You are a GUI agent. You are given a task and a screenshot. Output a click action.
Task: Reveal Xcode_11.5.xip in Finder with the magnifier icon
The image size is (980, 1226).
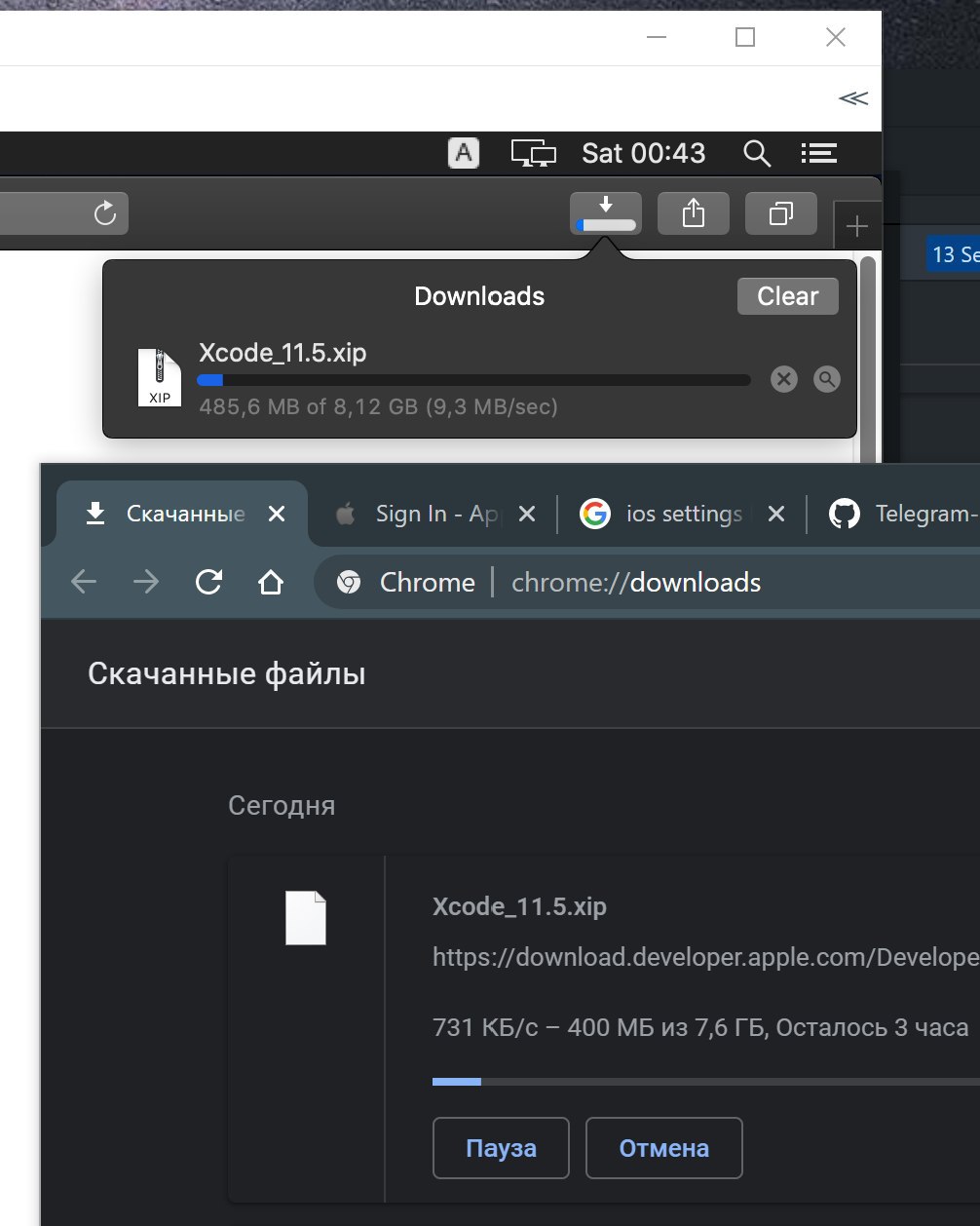[x=827, y=379]
